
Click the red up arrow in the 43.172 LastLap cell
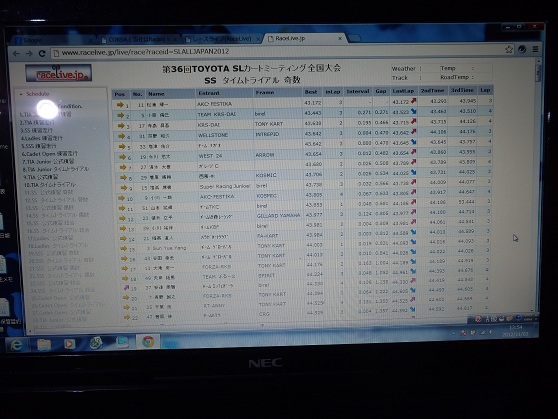[x=413, y=101]
